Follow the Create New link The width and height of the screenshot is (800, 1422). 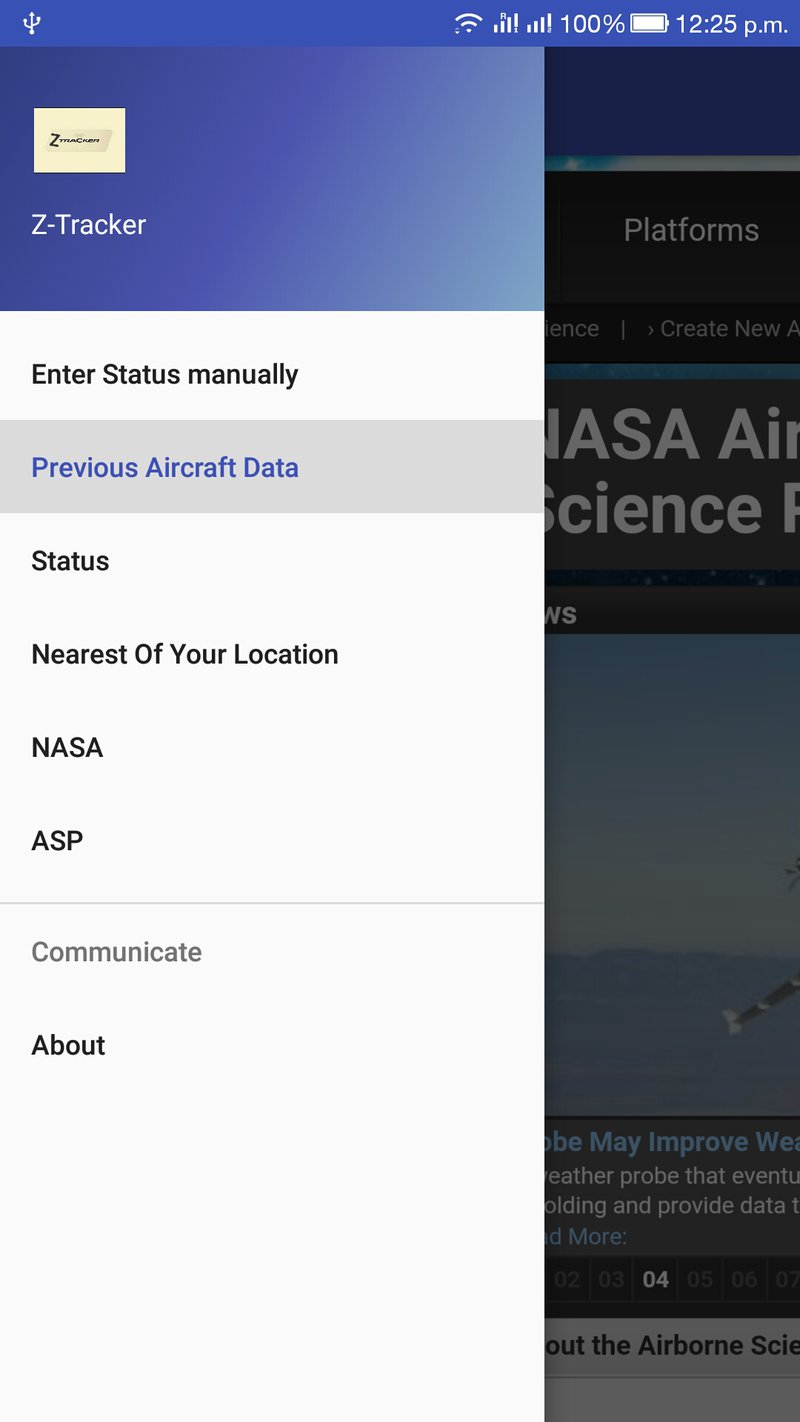(725, 329)
